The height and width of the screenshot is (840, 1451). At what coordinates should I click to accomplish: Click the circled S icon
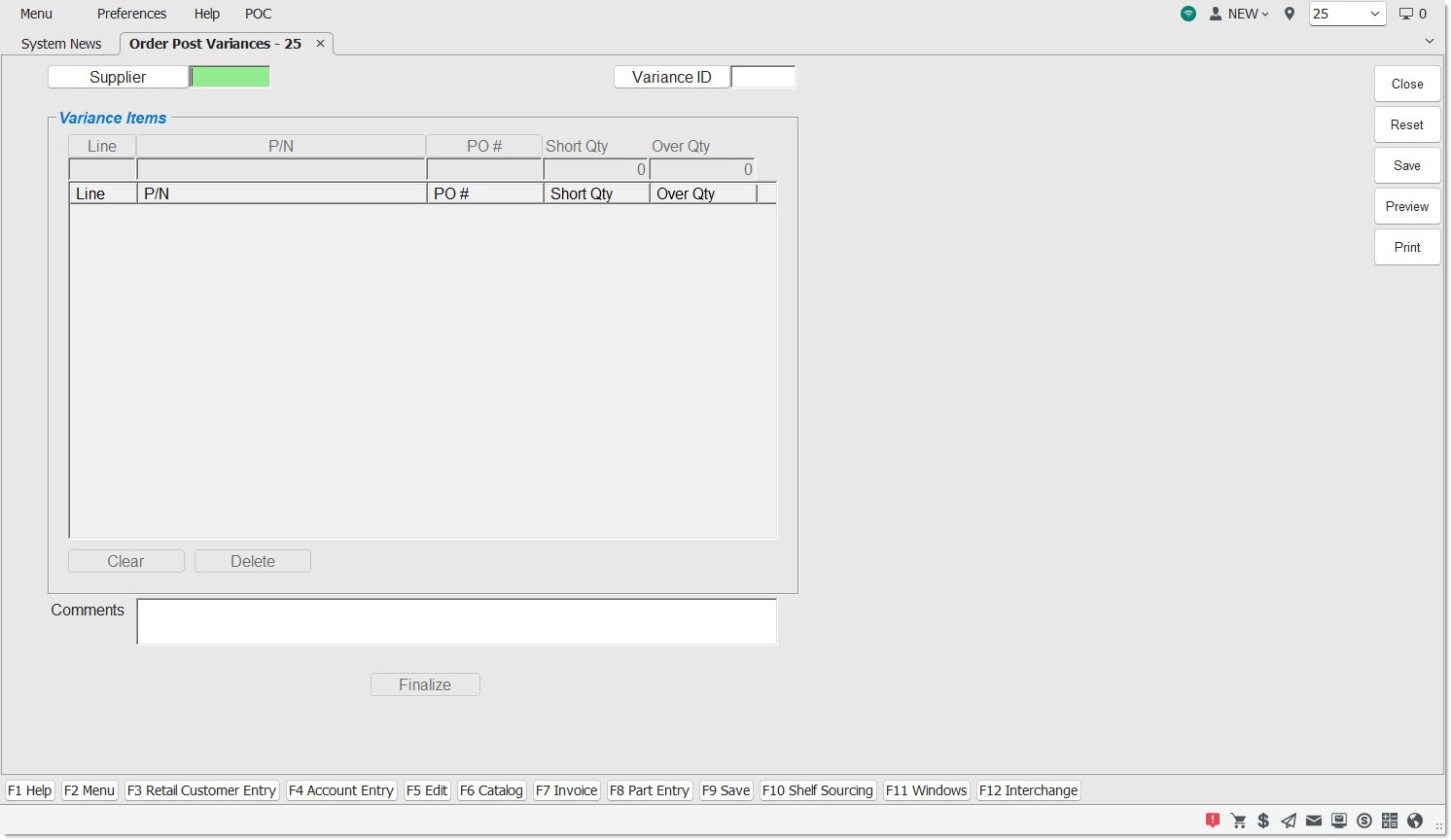pyautogui.click(x=1364, y=821)
